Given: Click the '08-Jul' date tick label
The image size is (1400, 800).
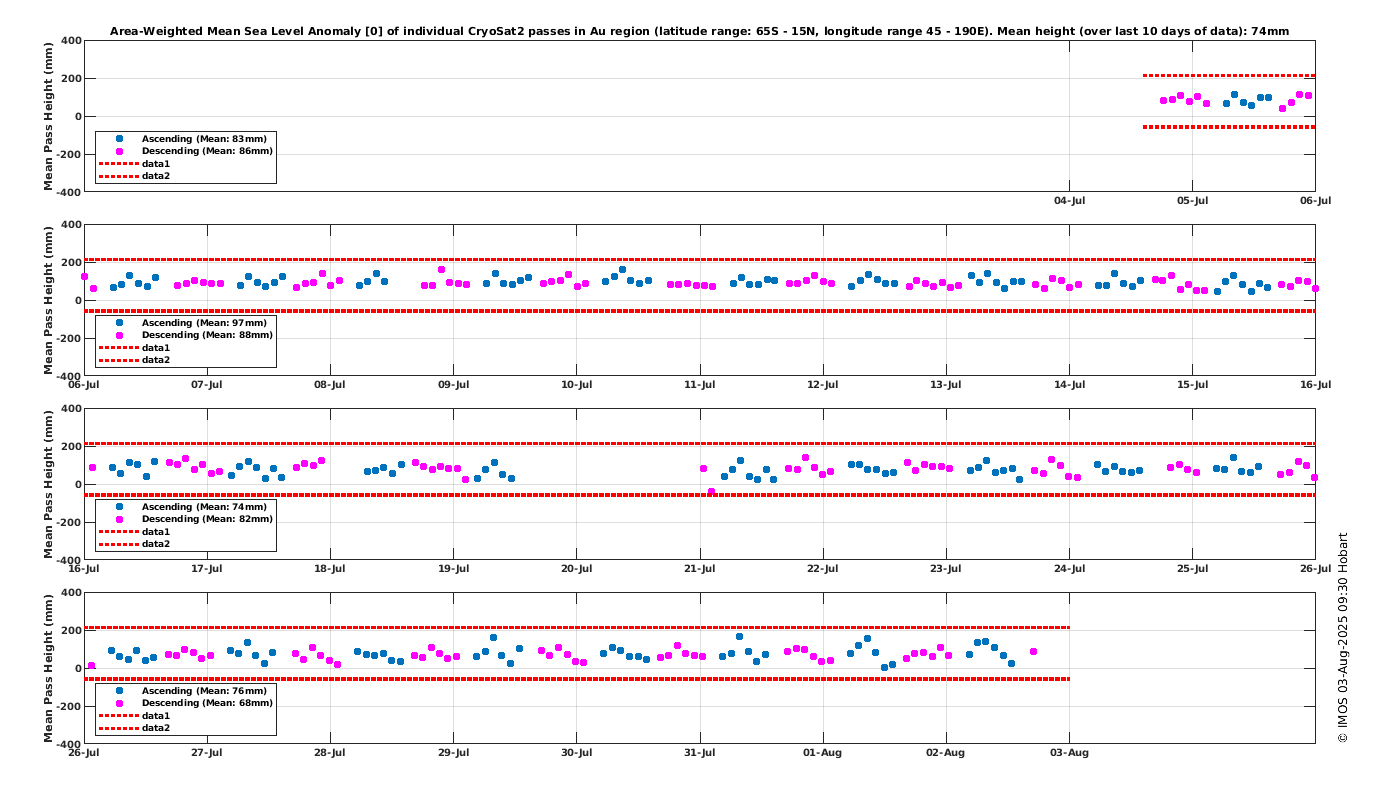Looking at the screenshot, I should (x=330, y=385).
